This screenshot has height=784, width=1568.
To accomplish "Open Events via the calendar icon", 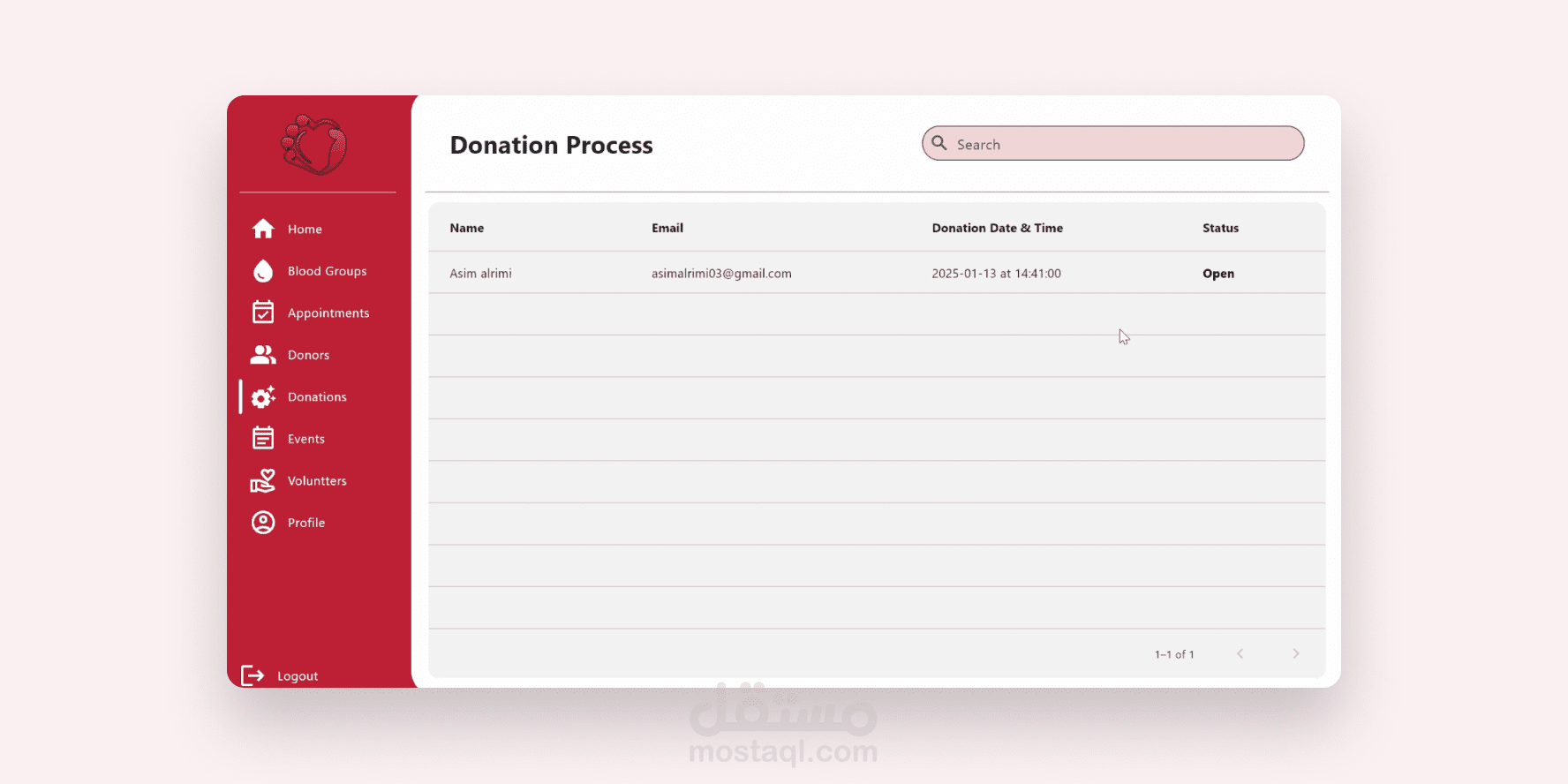I will (x=263, y=438).
